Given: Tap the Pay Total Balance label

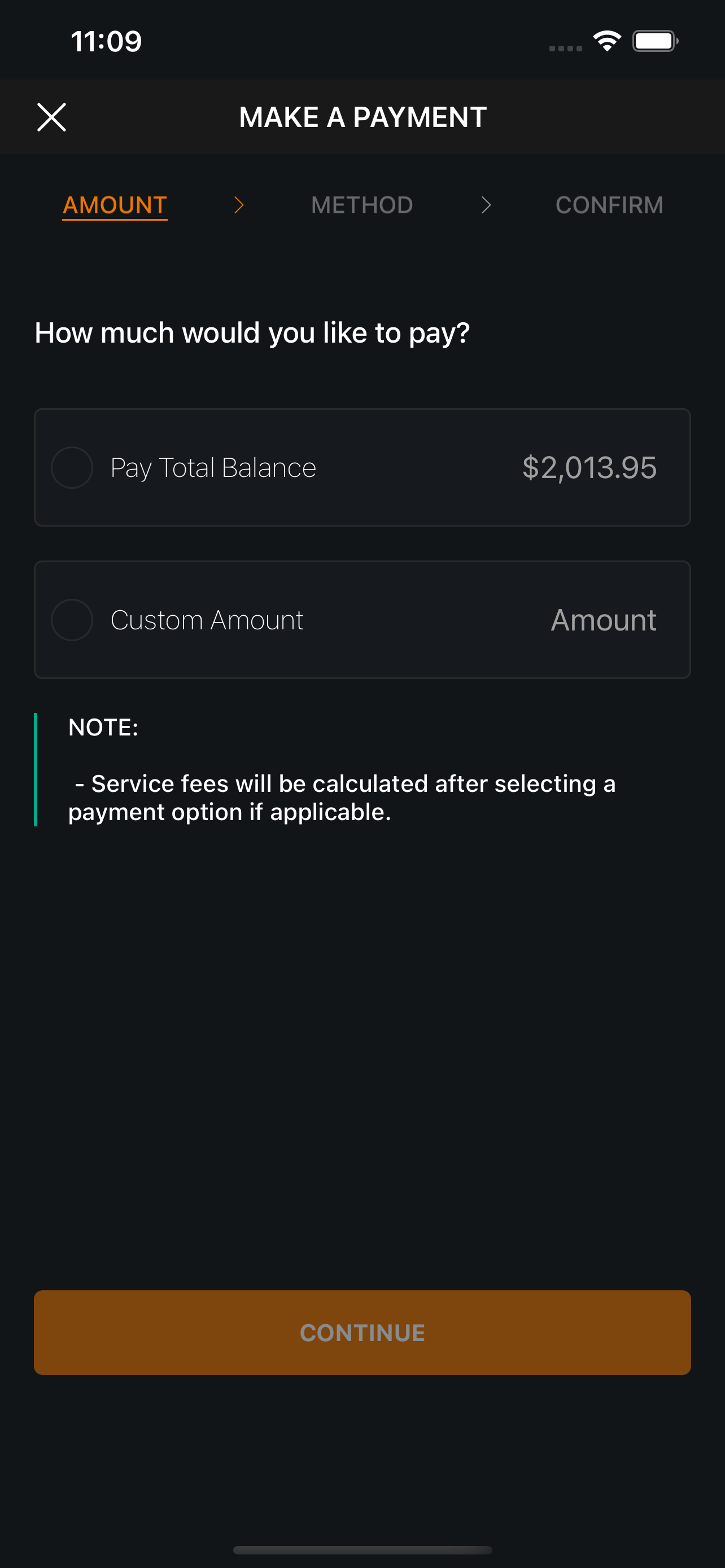Looking at the screenshot, I should coord(213,468).
